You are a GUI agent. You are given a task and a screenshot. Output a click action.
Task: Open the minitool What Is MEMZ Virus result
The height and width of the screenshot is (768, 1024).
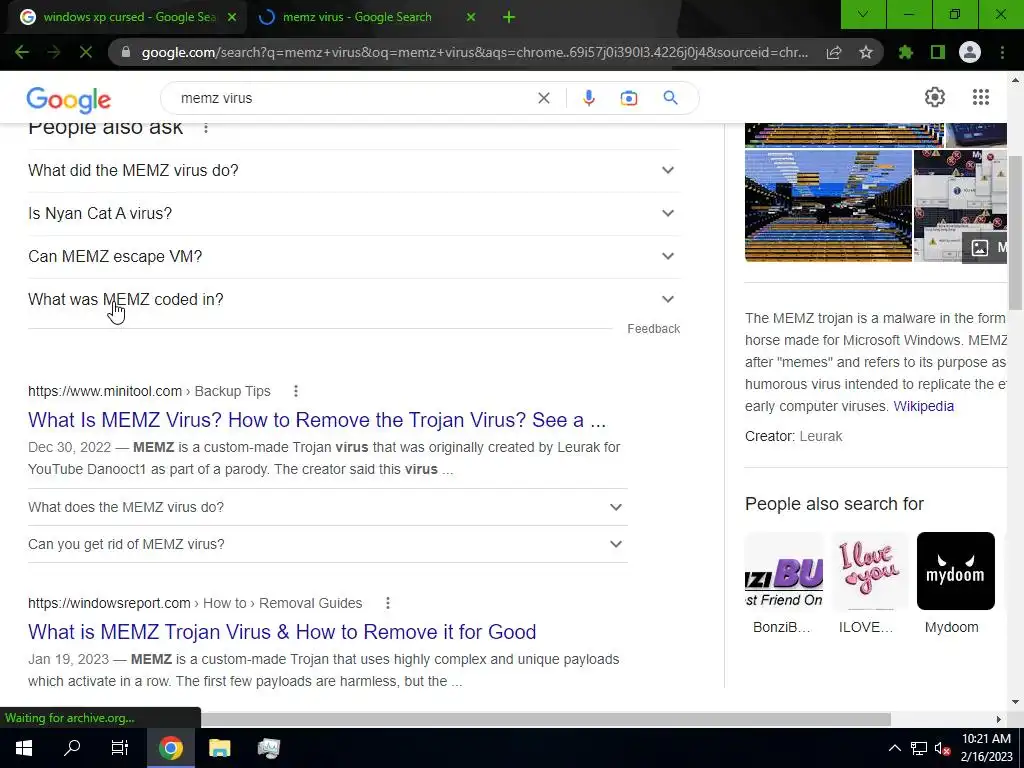coord(317,420)
